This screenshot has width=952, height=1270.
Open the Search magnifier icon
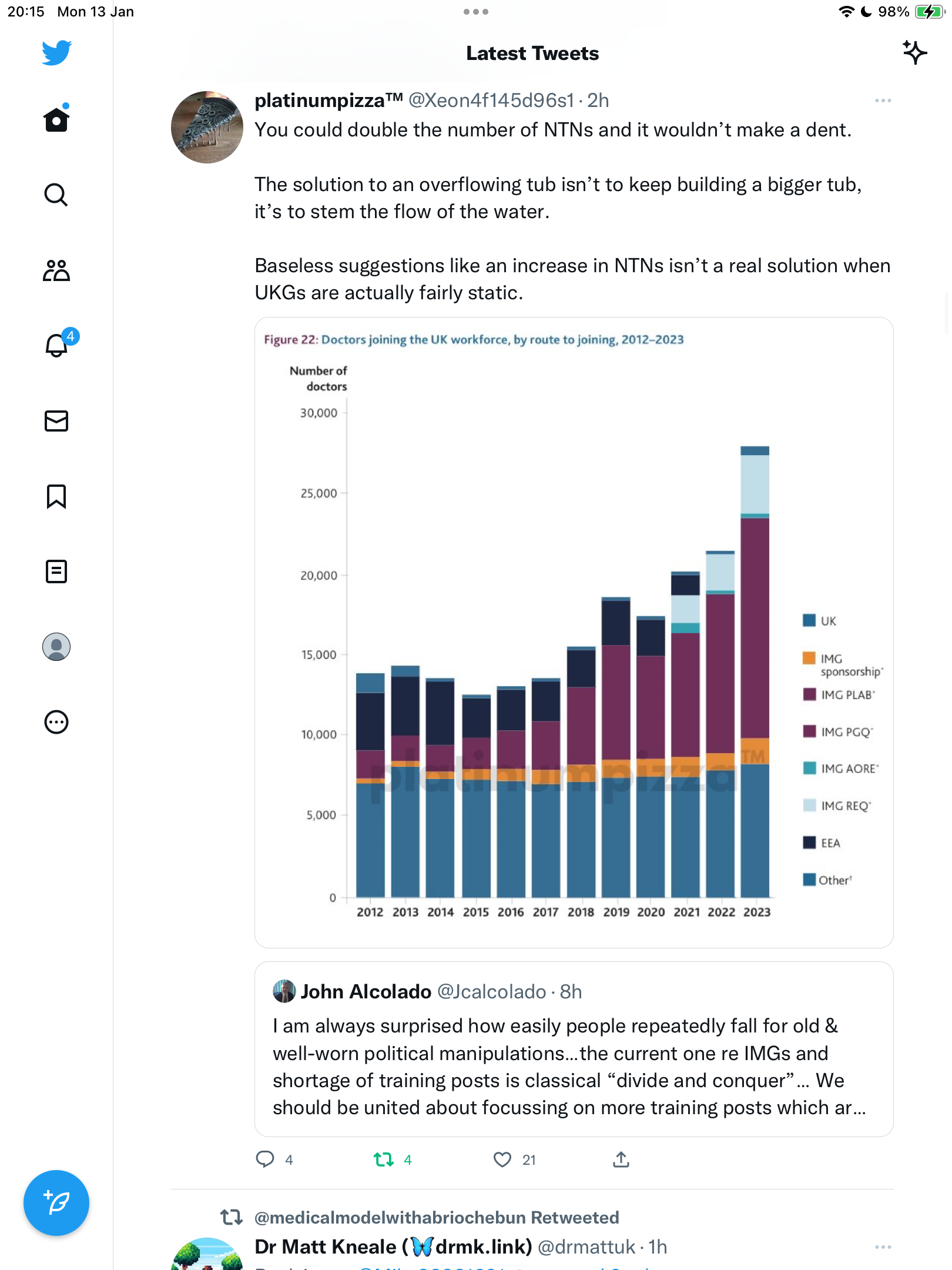tap(56, 195)
